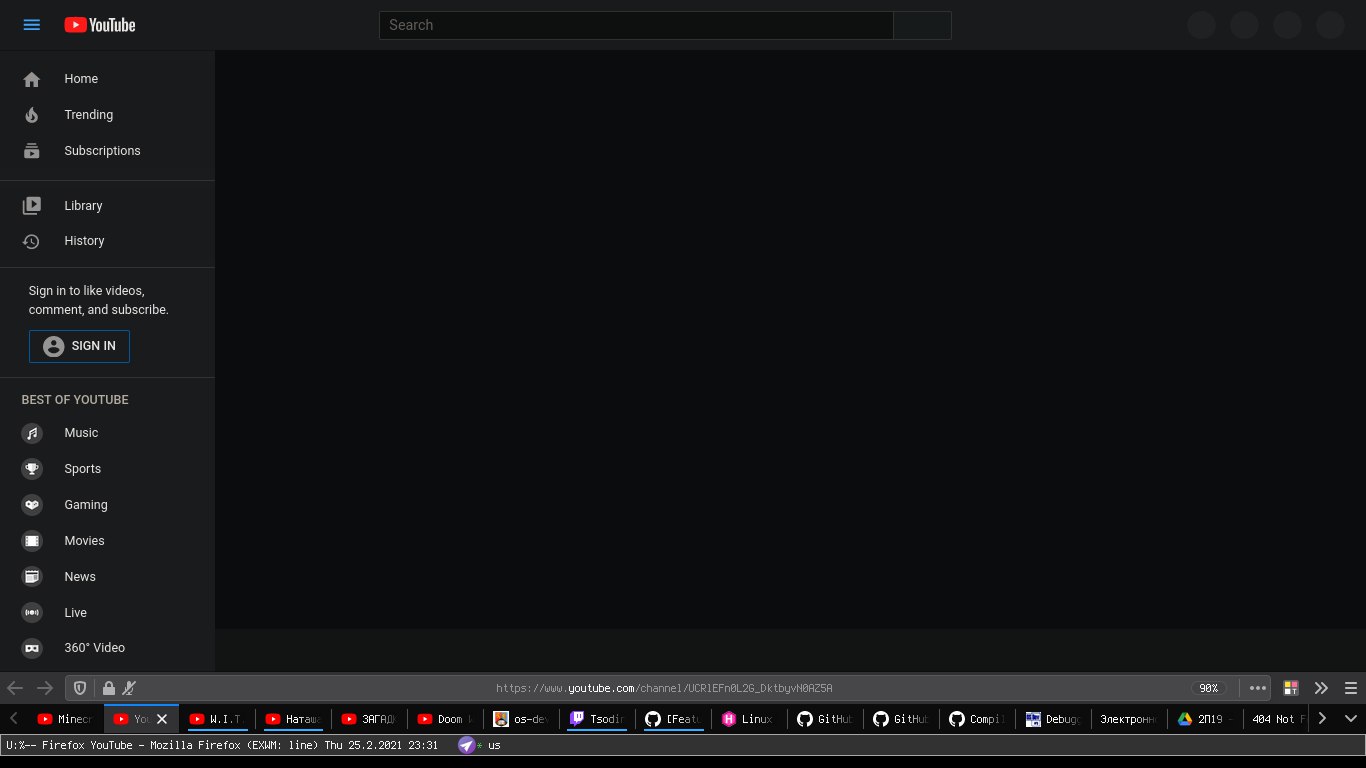Switch to the [Featu GitHub tab
Image resolution: width=1366 pixels, height=768 pixels.
673,719
